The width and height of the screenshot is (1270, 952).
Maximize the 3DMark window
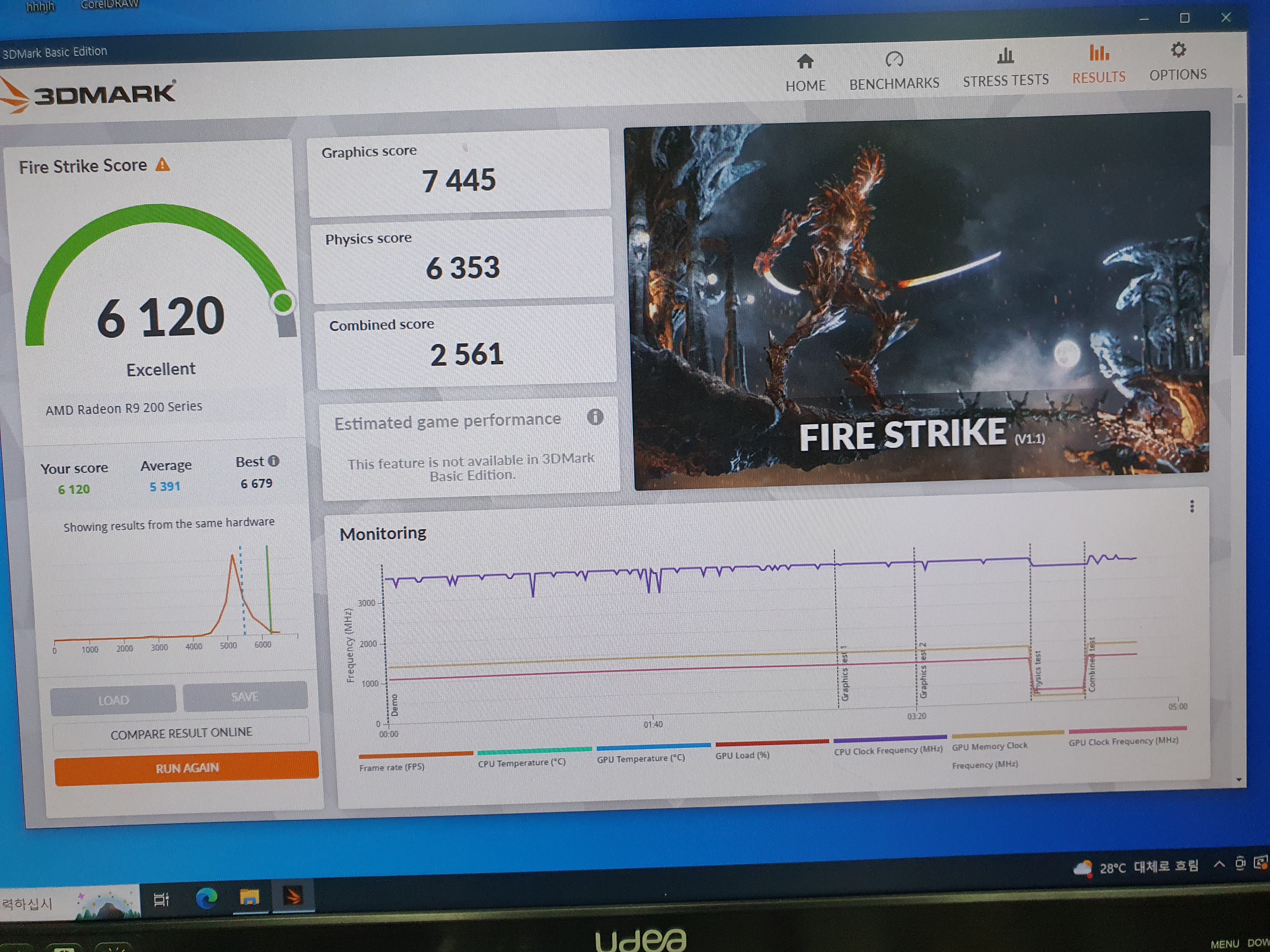pyautogui.click(x=1184, y=18)
